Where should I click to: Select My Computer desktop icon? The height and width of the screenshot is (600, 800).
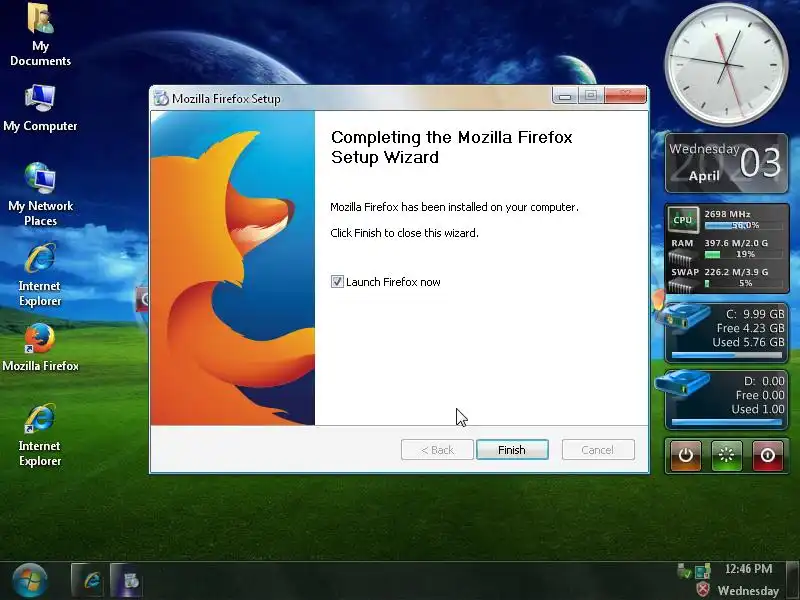point(40,108)
